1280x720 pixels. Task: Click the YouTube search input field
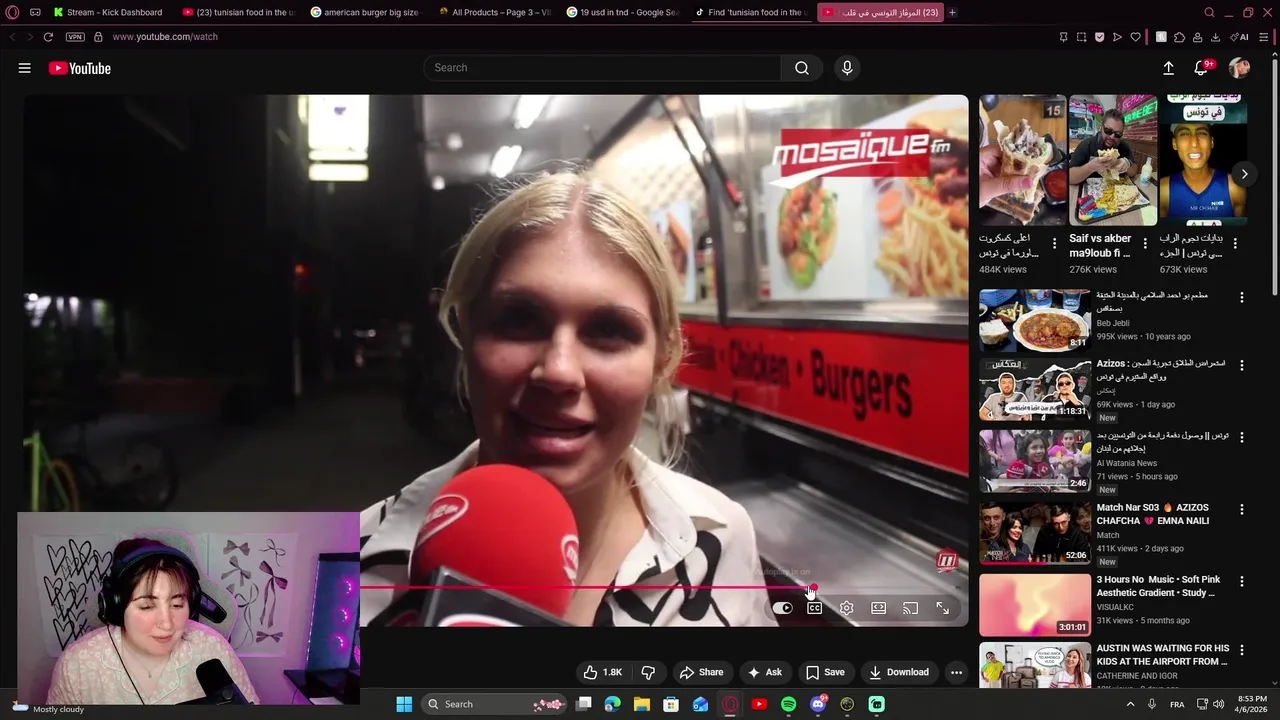point(603,68)
